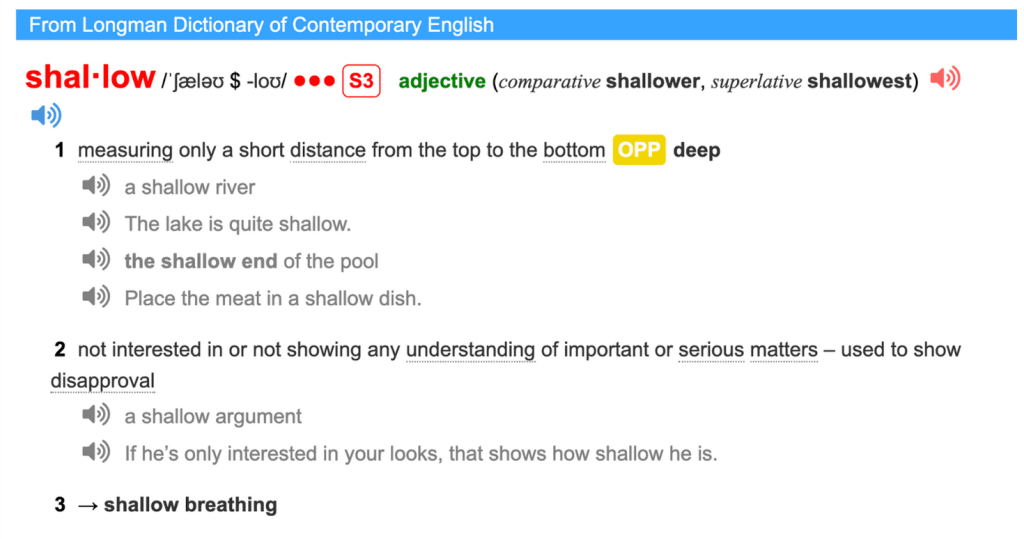The width and height of the screenshot is (1024, 539).
Task: Open the "shallow breathing" cross-reference link
Action: coord(190,505)
